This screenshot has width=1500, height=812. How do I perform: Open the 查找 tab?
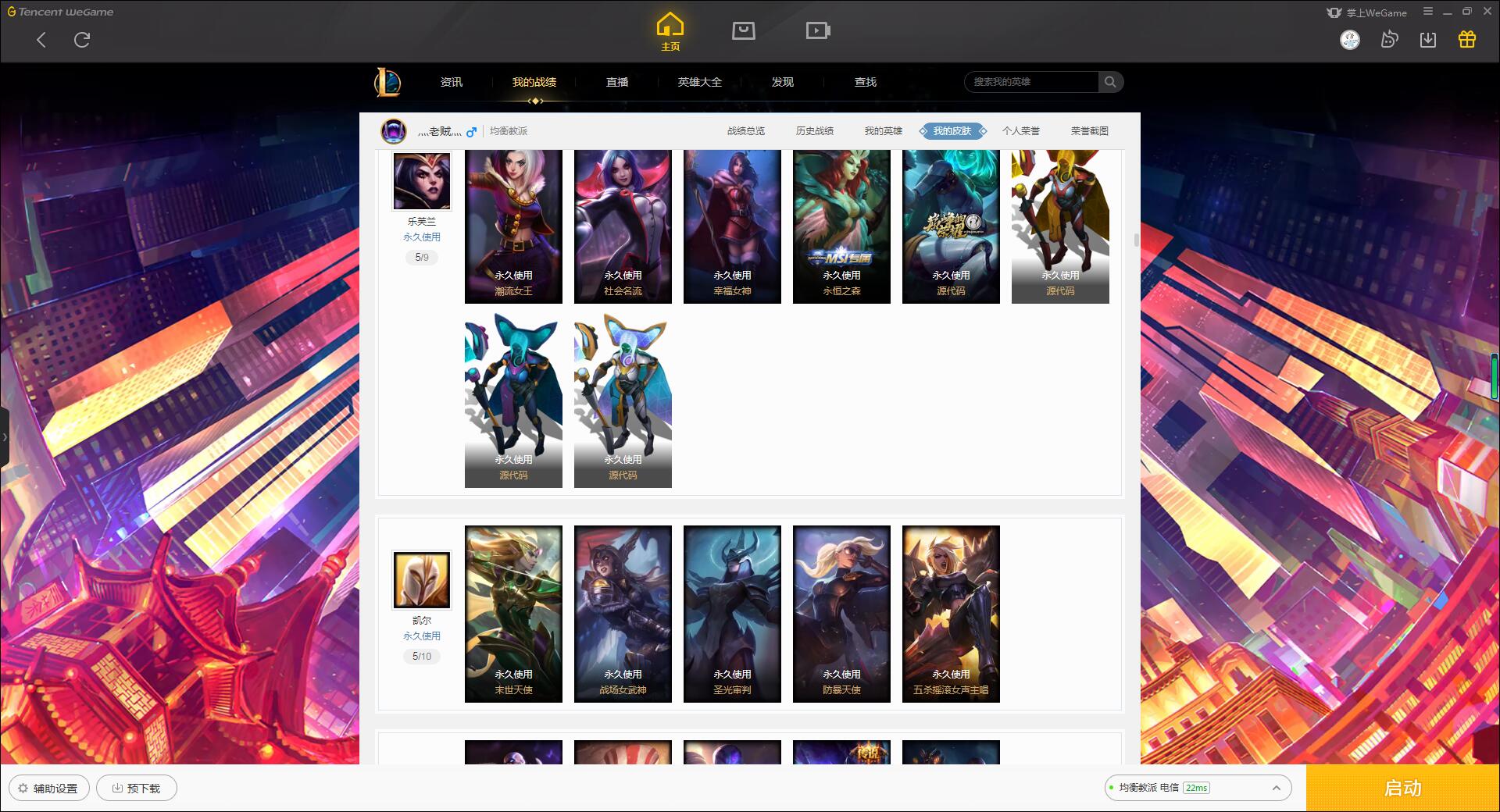pos(866,82)
